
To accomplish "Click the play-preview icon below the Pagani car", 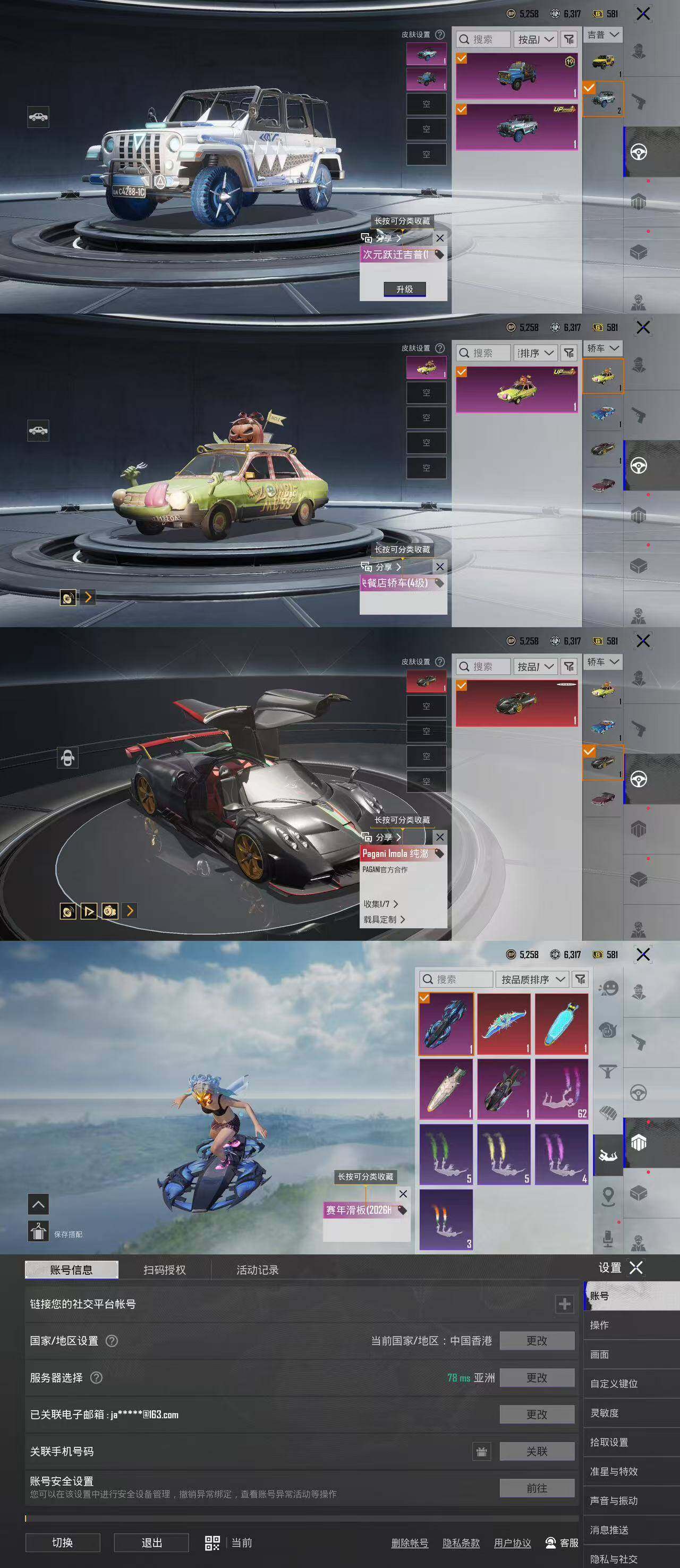I will click(89, 911).
